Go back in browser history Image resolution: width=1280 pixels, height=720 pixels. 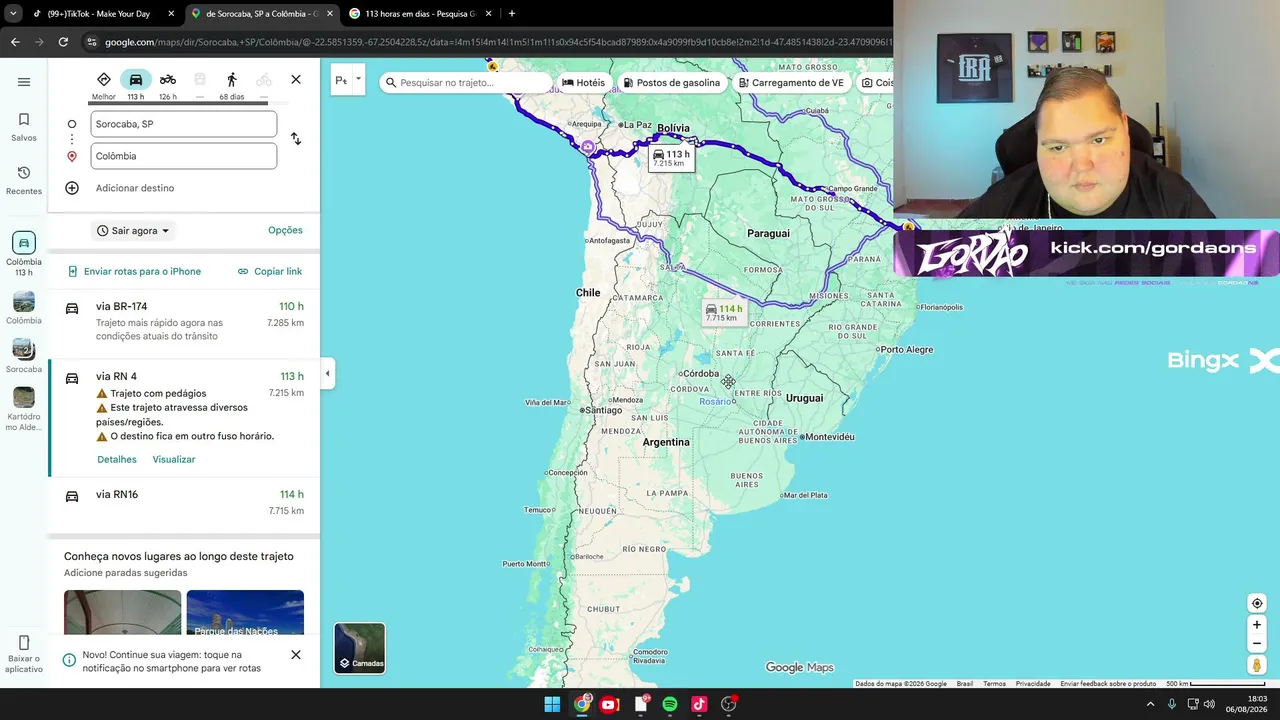(15, 42)
